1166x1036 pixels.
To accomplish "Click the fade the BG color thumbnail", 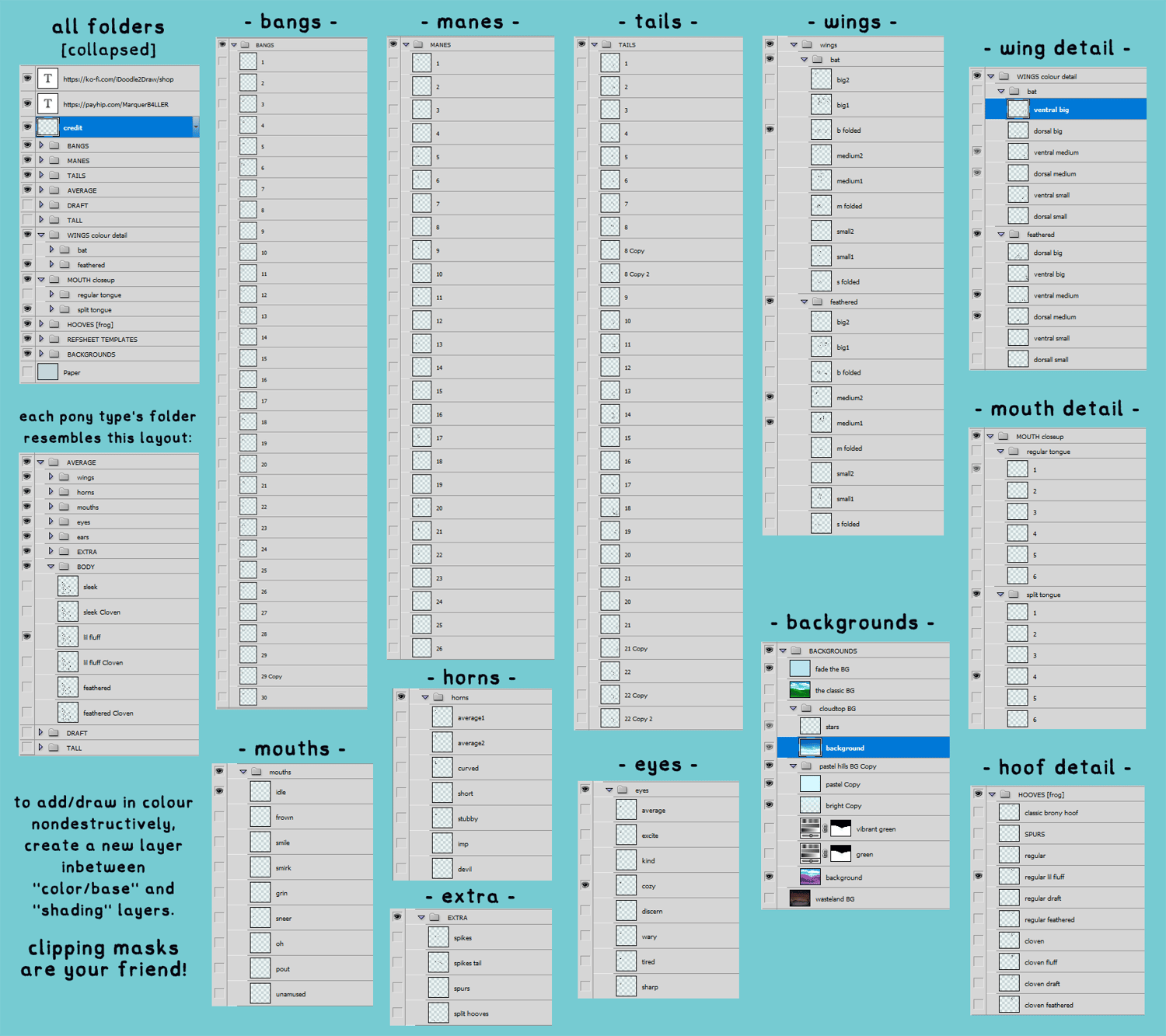I will tap(800, 668).
